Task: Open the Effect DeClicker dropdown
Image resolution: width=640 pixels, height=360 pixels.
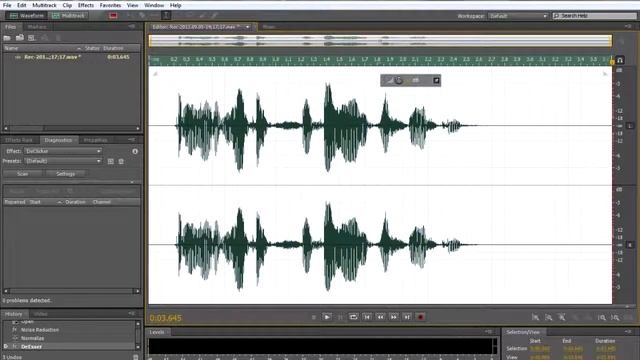Action: (x=63, y=151)
